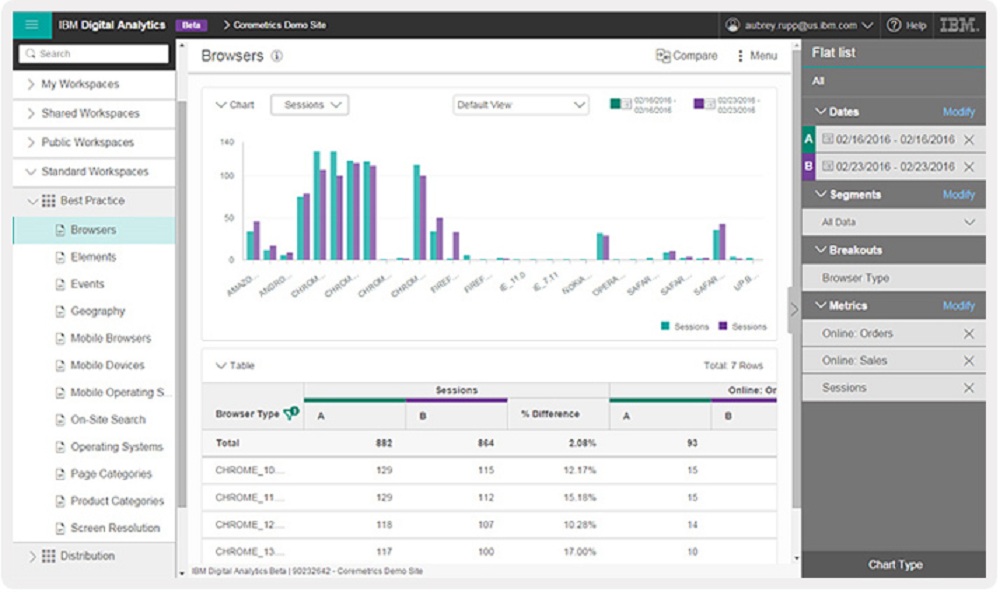Collapse the Metrics section
Viewport: 1000px width, 592px height.
[821, 306]
